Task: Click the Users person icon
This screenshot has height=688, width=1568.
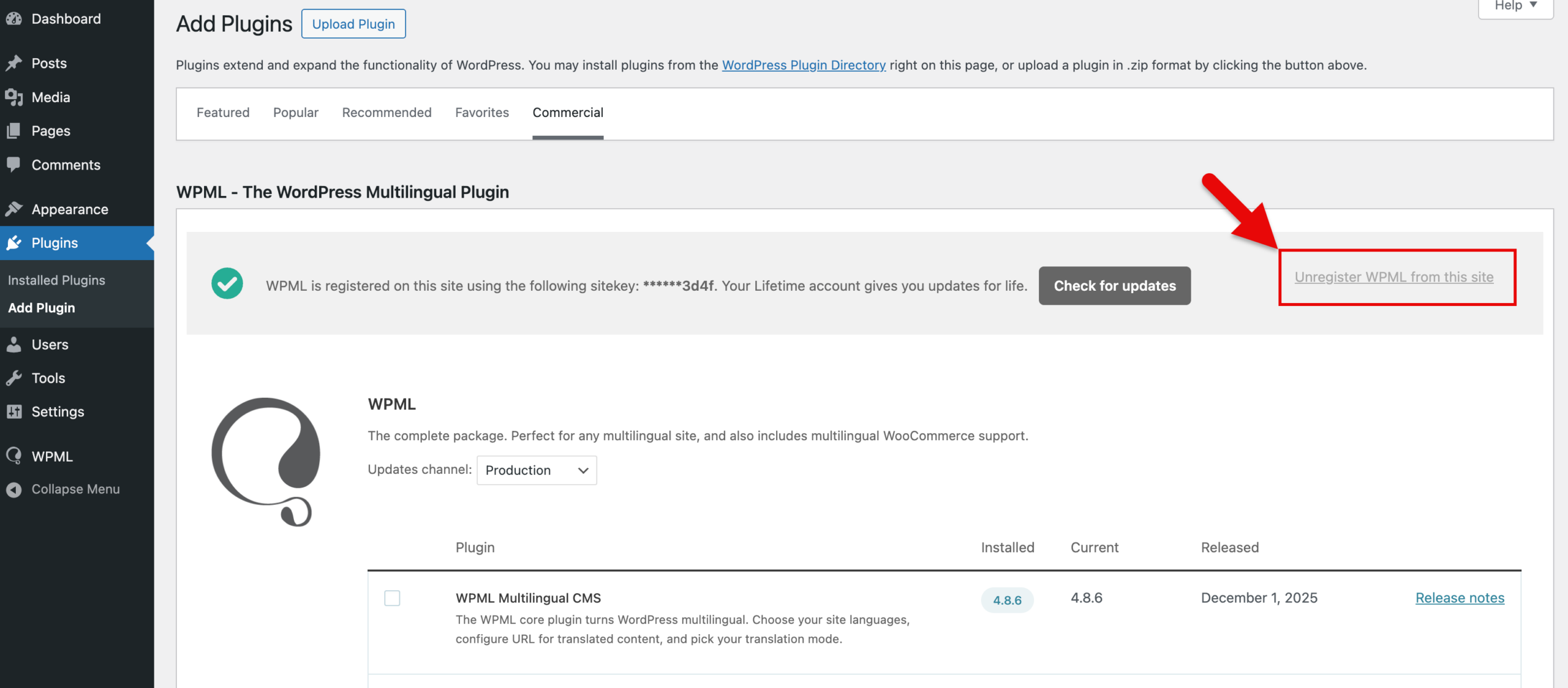Action: coord(13,345)
